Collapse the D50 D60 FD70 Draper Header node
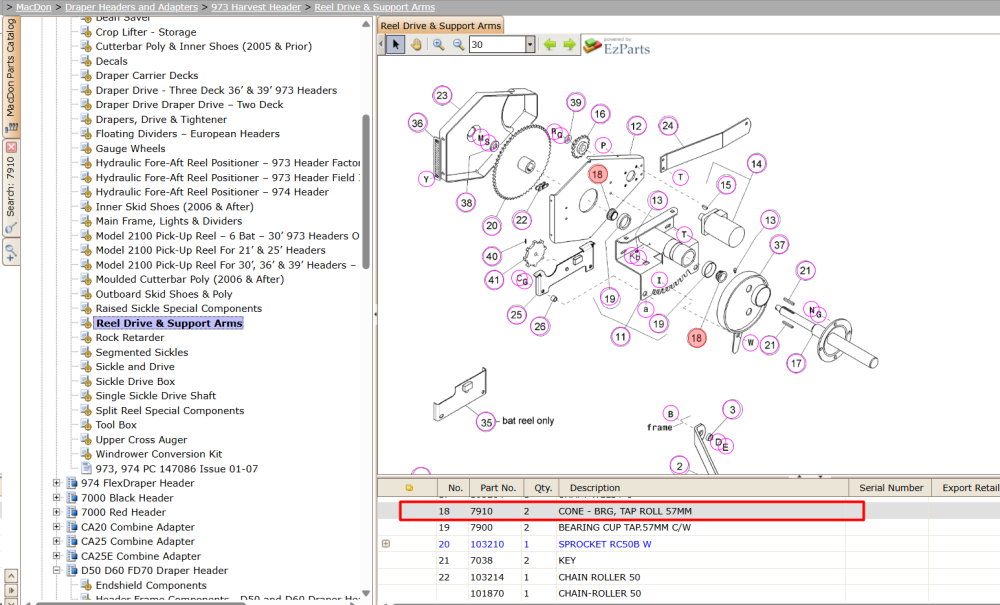1000x605 pixels. pyautogui.click(x=57, y=571)
